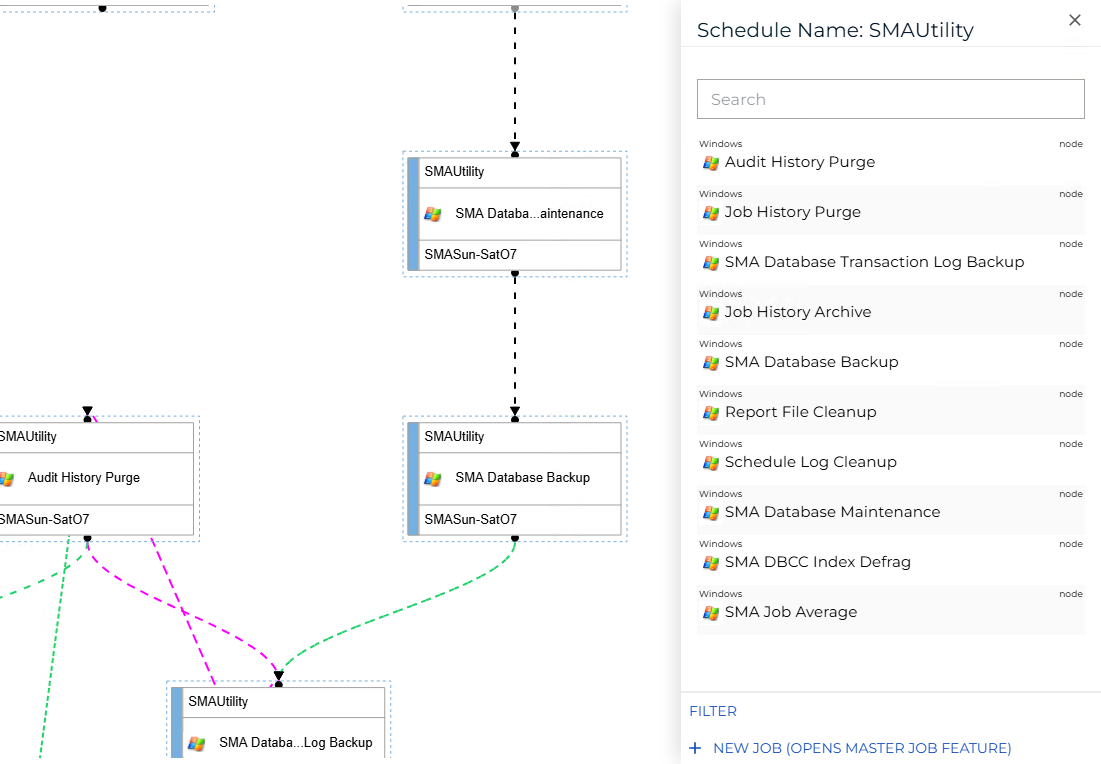Click SMASun-SatO7 frequency of SMA Database Backup node

[x=470, y=519]
